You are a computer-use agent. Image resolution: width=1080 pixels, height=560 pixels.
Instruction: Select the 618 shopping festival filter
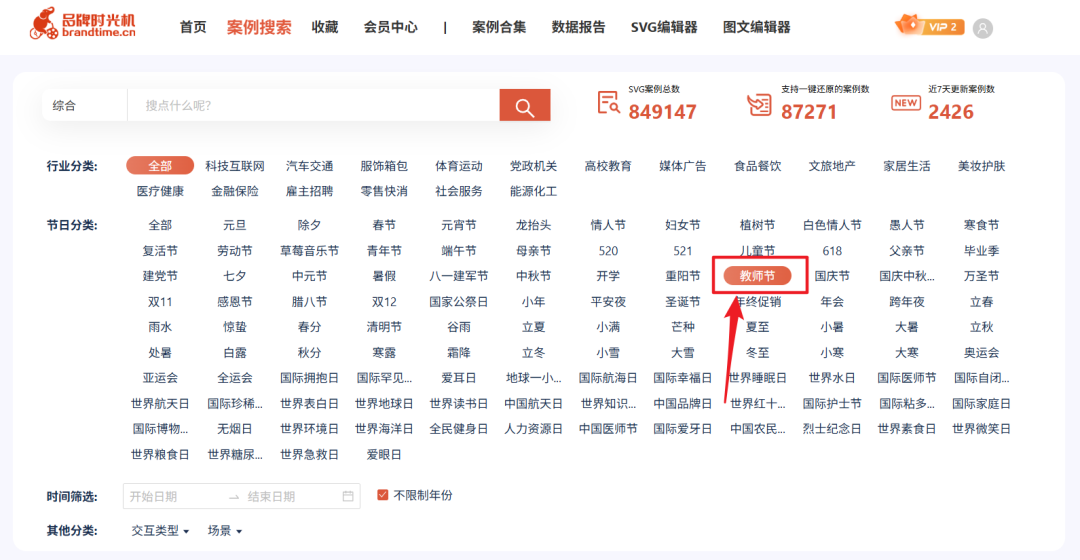coord(832,251)
